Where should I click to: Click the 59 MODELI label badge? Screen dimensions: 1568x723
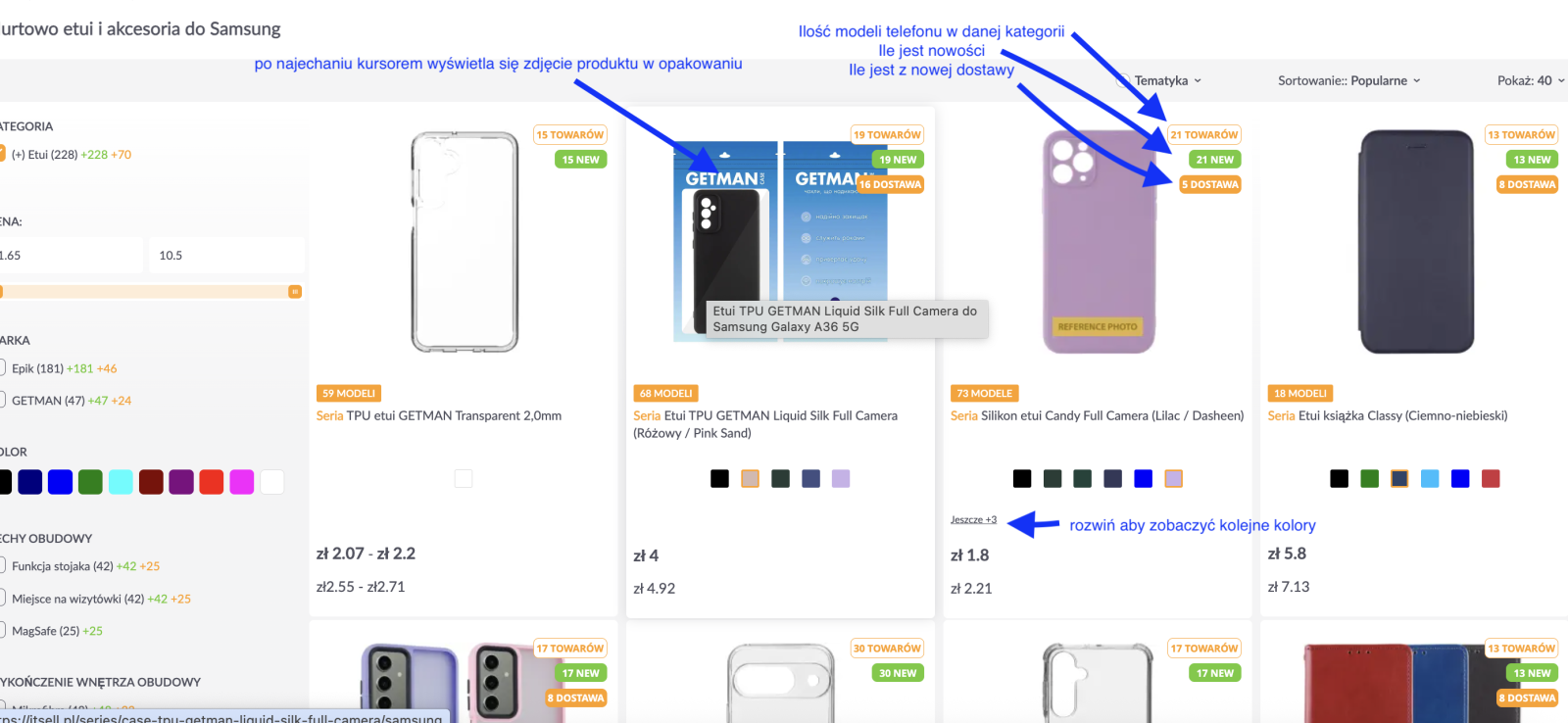349,393
